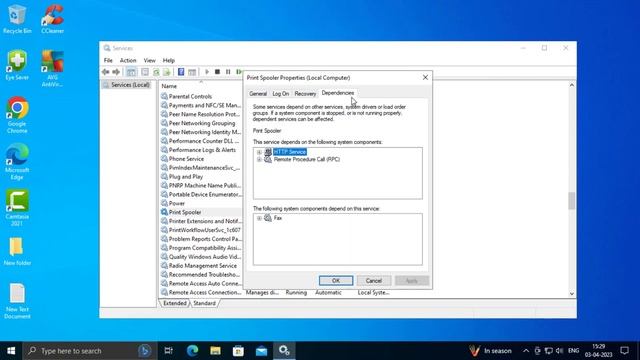Click the Stop Service square toolbar icon
The image size is (640, 360).
click(217, 72)
